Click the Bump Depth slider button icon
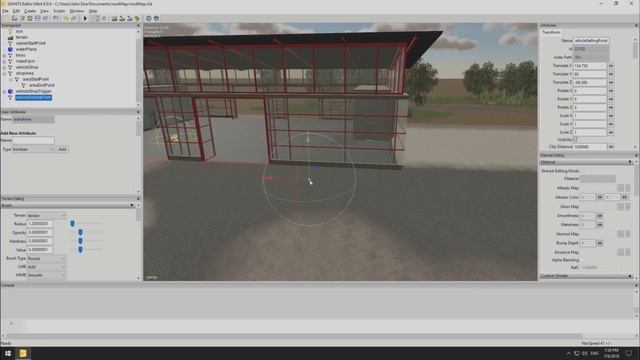Screen dimensions: 640x360 pyautogui.click(x=600, y=243)
